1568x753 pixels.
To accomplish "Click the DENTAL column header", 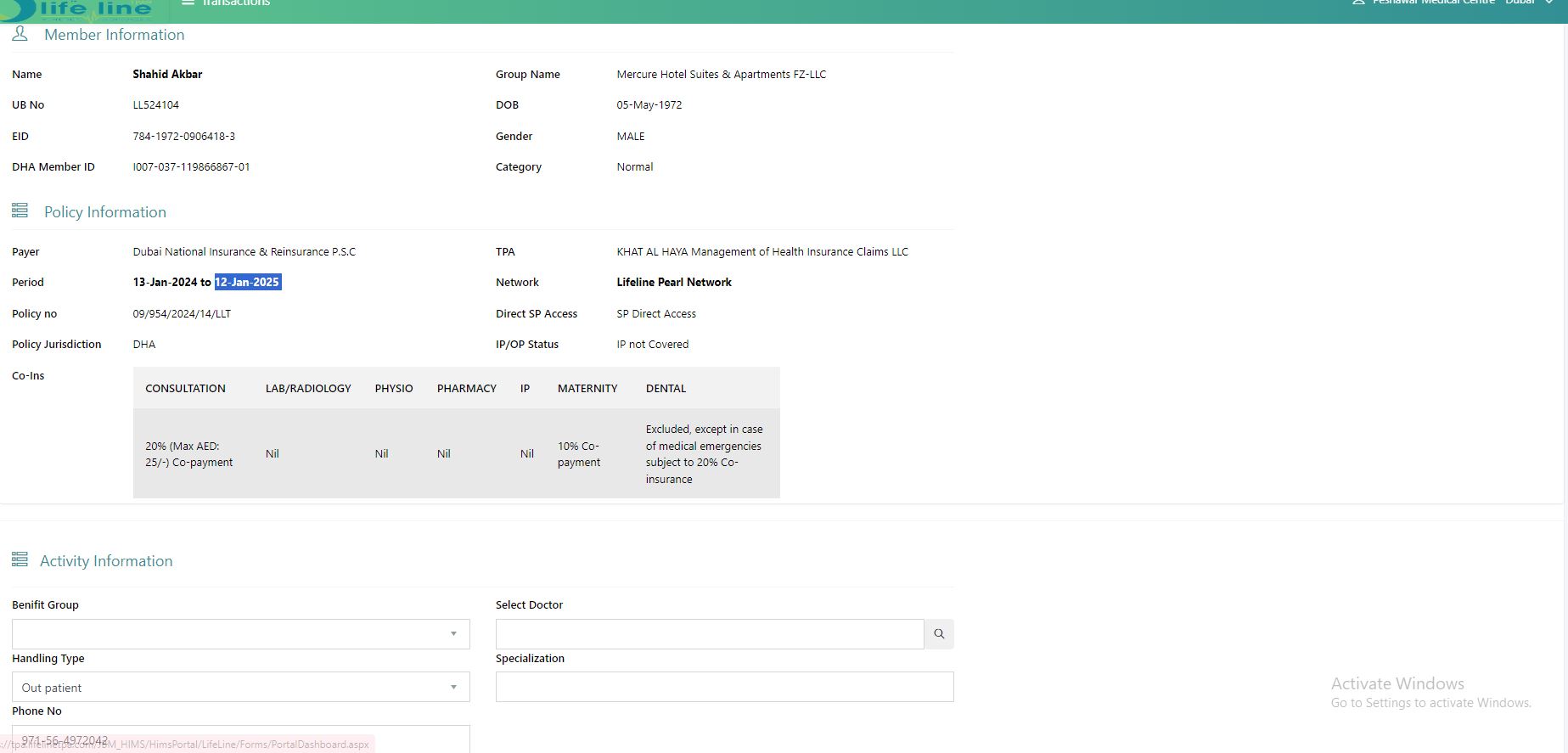I will (x=666, y=389).
